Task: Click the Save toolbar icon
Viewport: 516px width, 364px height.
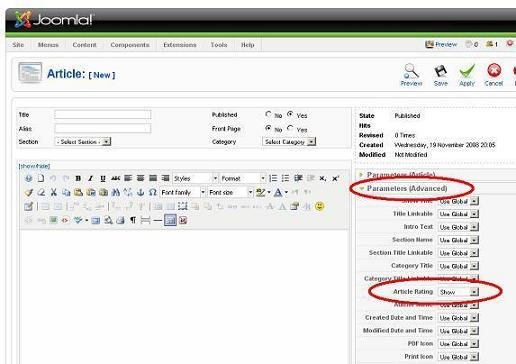Action: point(440,71)
